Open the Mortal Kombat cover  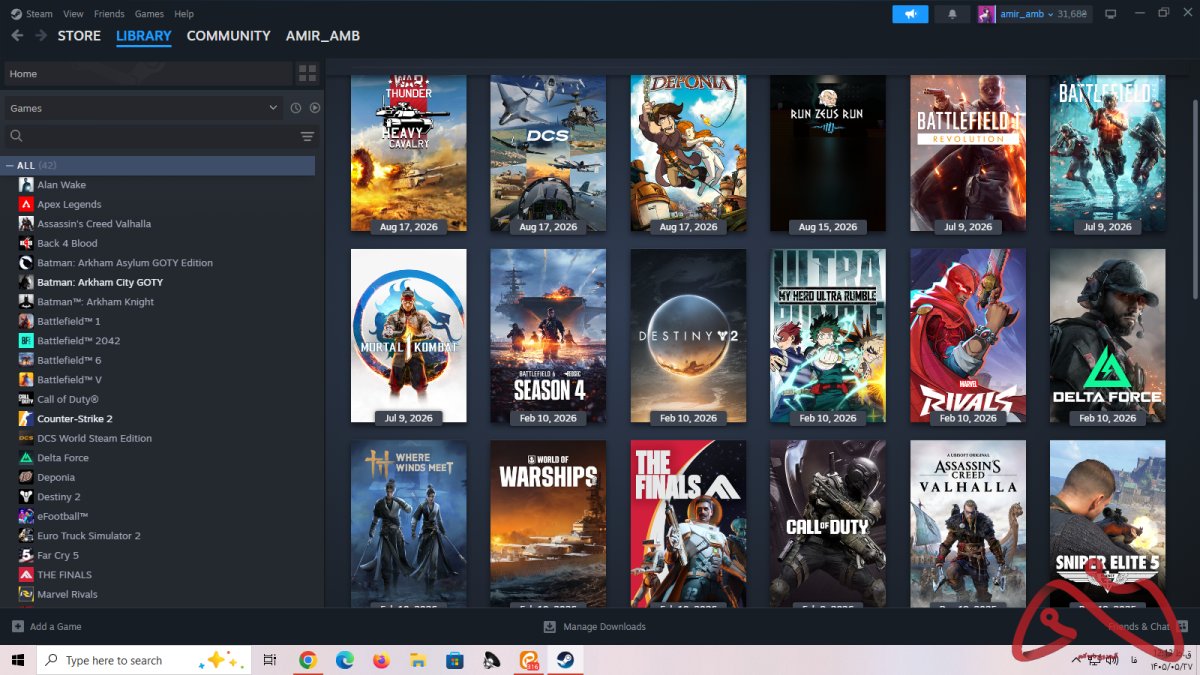tap(408, 336)
